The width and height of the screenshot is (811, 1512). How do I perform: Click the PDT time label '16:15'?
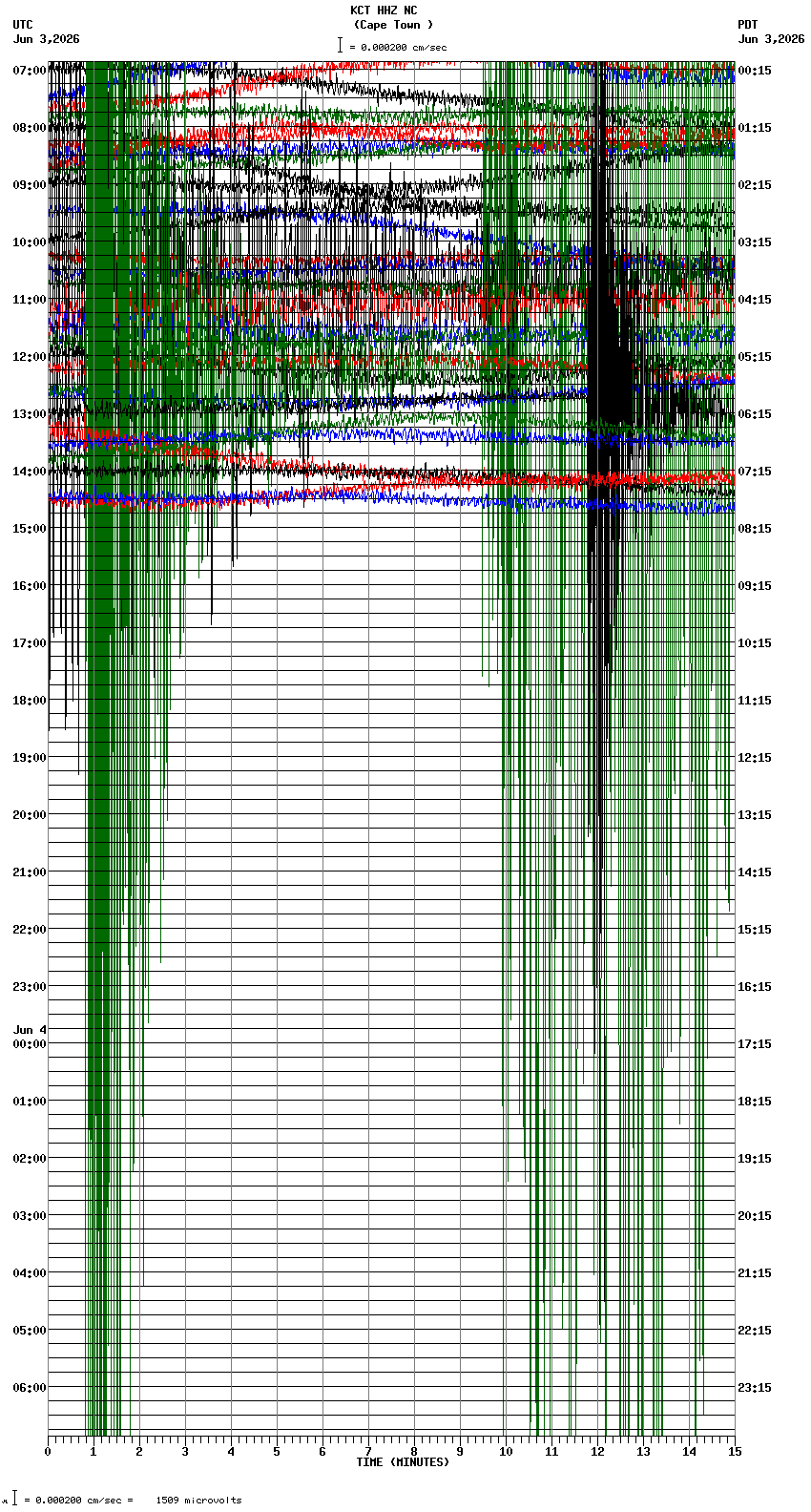pyautogui.click(x=755, y=987)
